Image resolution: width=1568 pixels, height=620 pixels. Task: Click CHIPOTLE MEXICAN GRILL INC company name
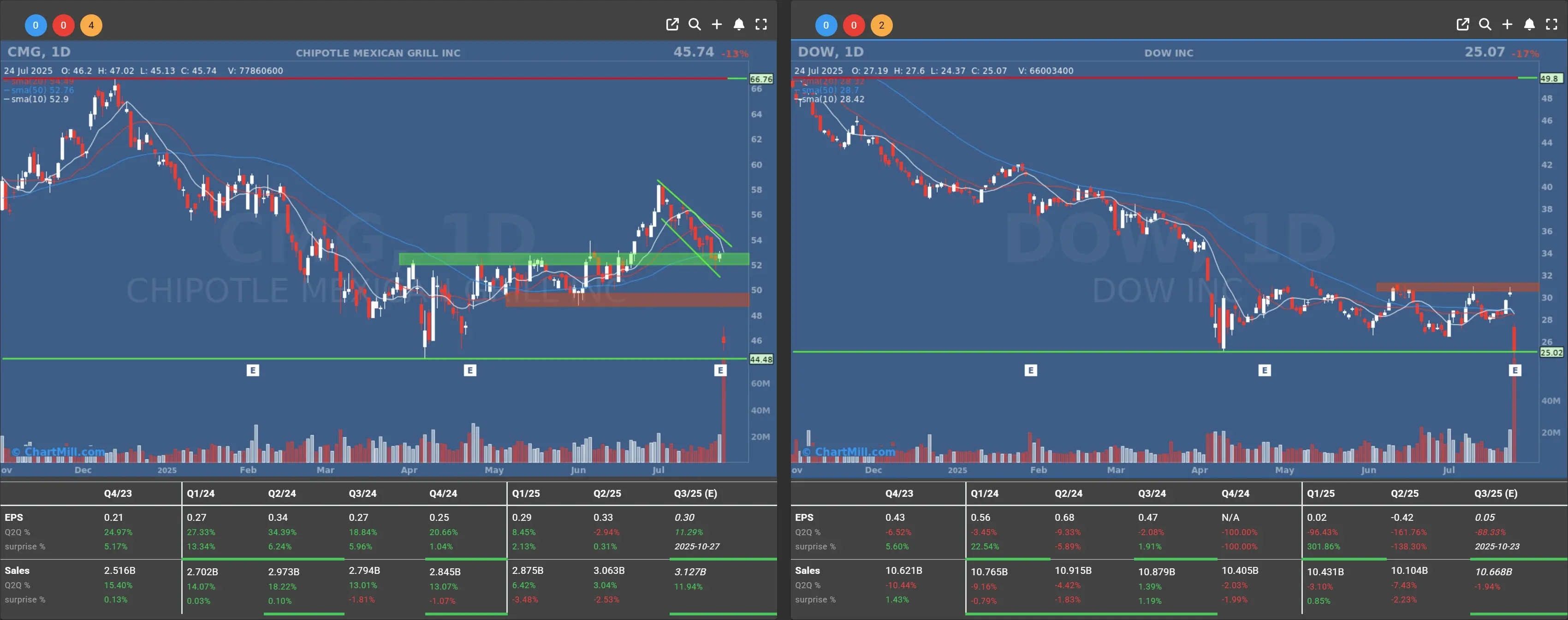tap(378, 53)
